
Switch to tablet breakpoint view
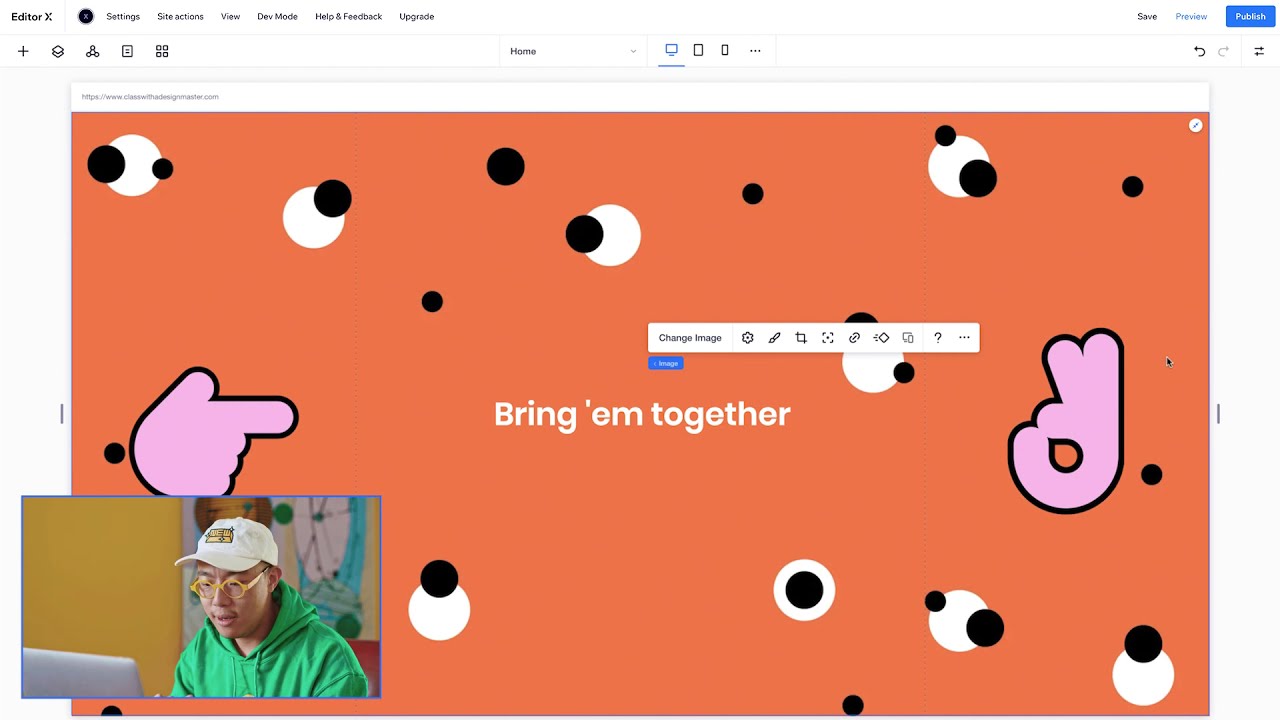coord(698,50)
